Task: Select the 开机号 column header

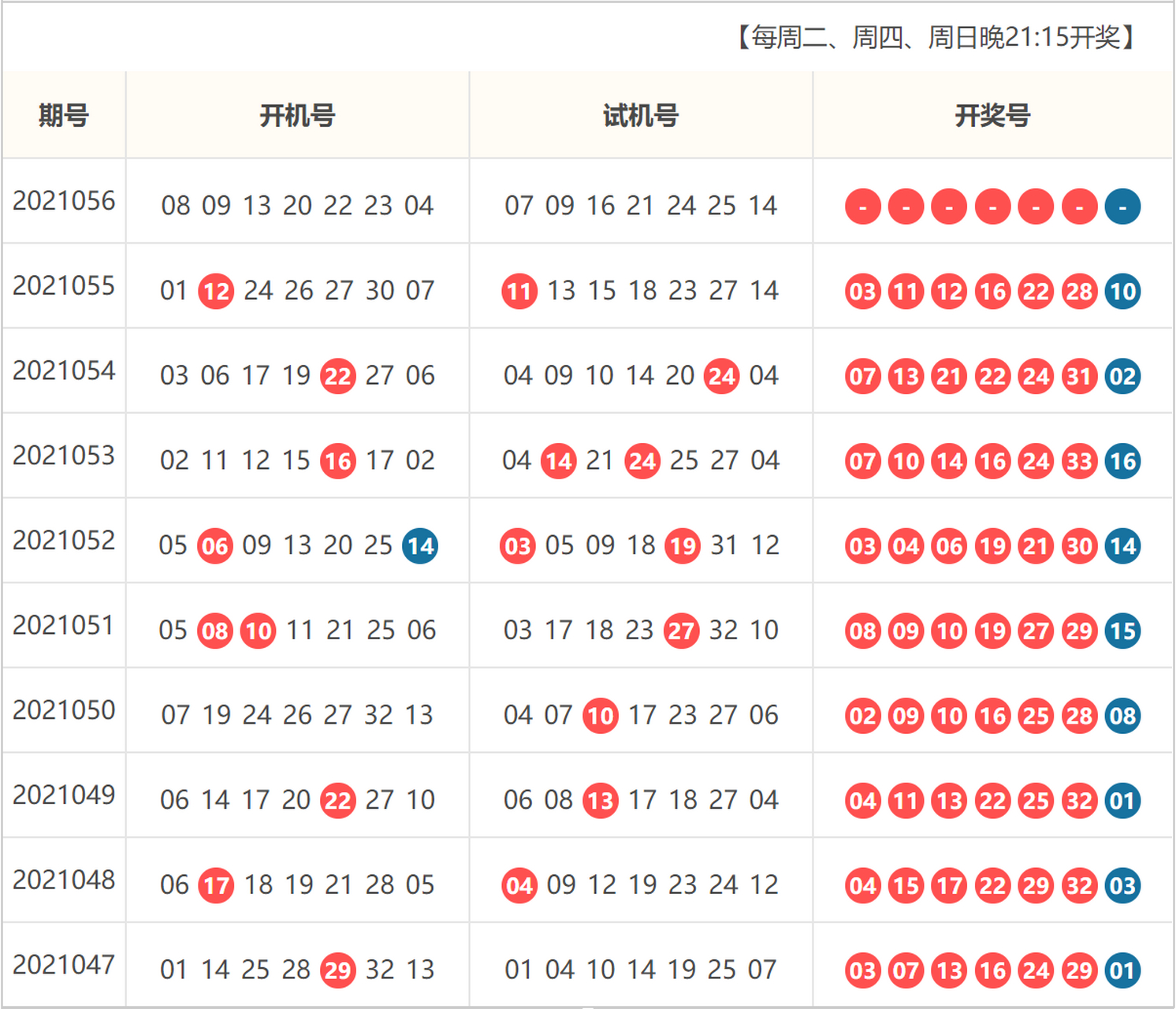Action: [x=297, y=116]
